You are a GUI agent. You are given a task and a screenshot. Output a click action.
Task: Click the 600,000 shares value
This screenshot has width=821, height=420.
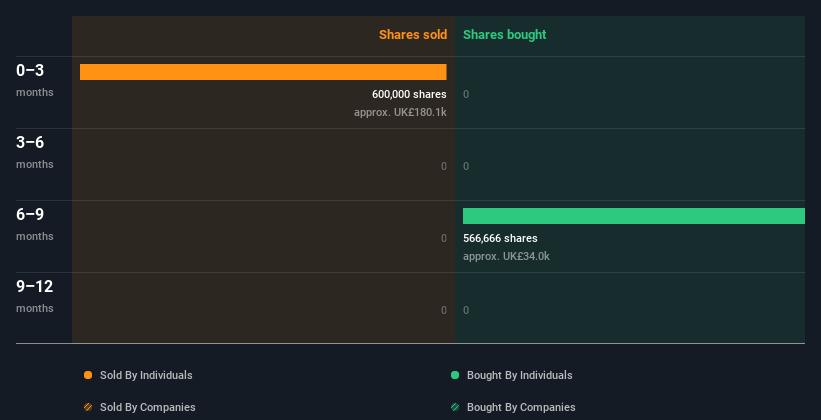pyautogui.click(x=409, y=94)
